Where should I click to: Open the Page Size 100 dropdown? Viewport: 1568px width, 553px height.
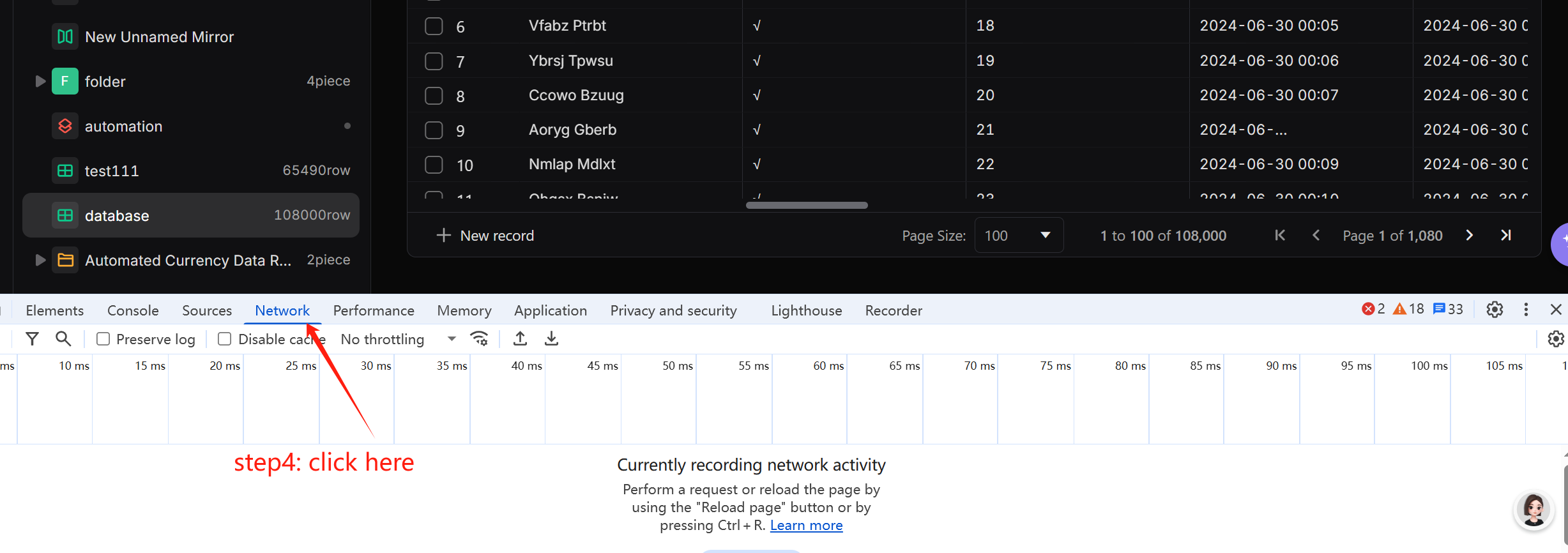click(x=1019, y=236)
